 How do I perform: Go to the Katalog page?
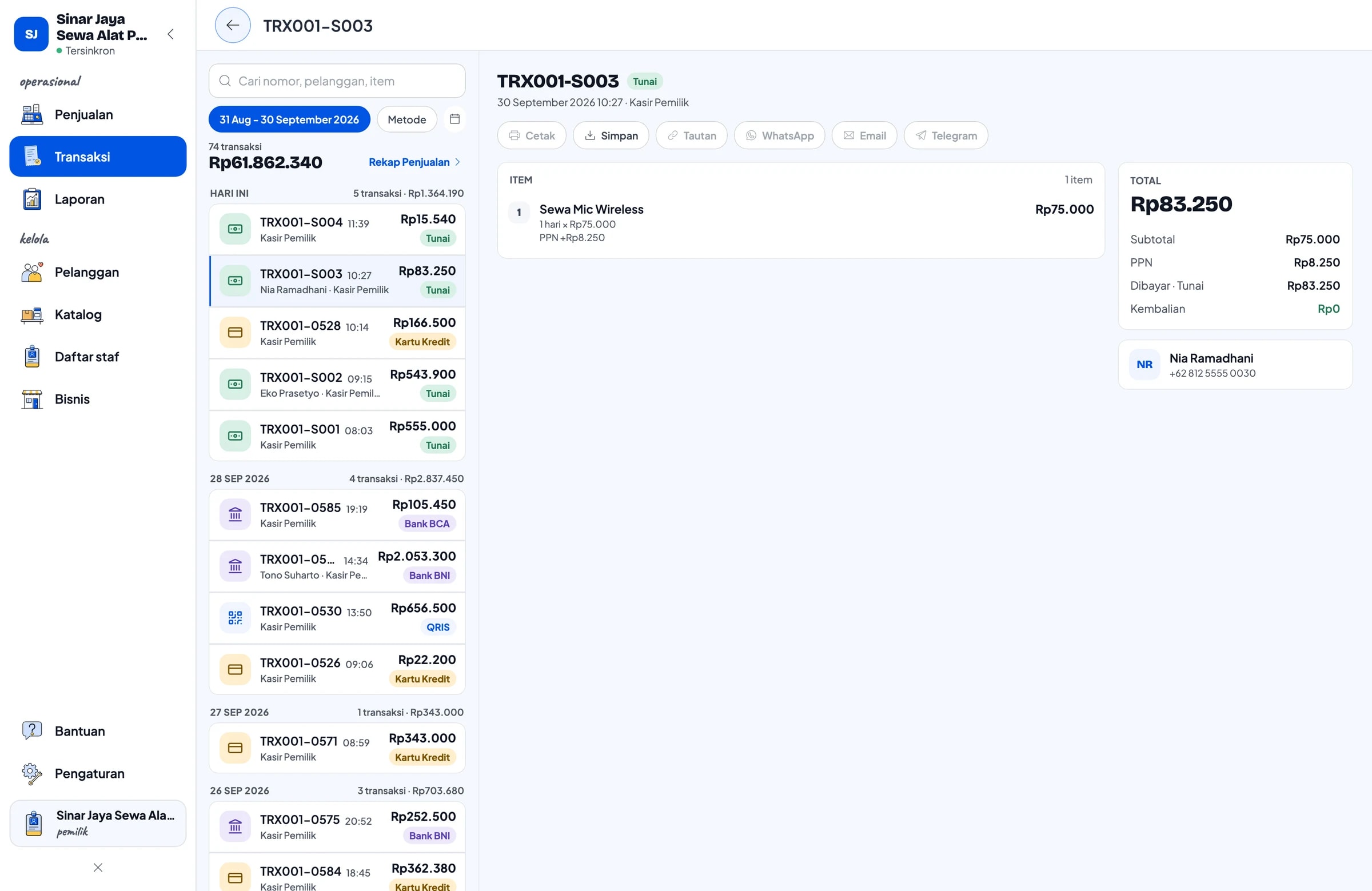pos(98,315)
